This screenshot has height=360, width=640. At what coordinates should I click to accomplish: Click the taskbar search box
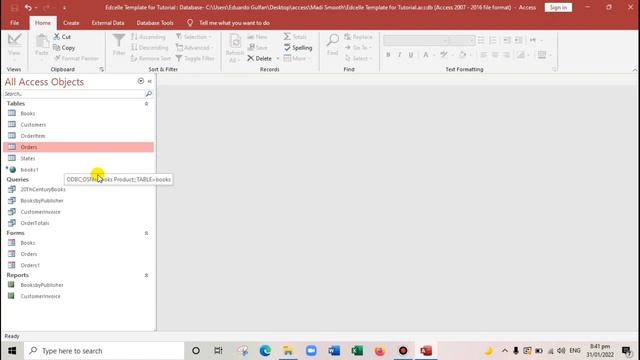[x=104, y=351]
